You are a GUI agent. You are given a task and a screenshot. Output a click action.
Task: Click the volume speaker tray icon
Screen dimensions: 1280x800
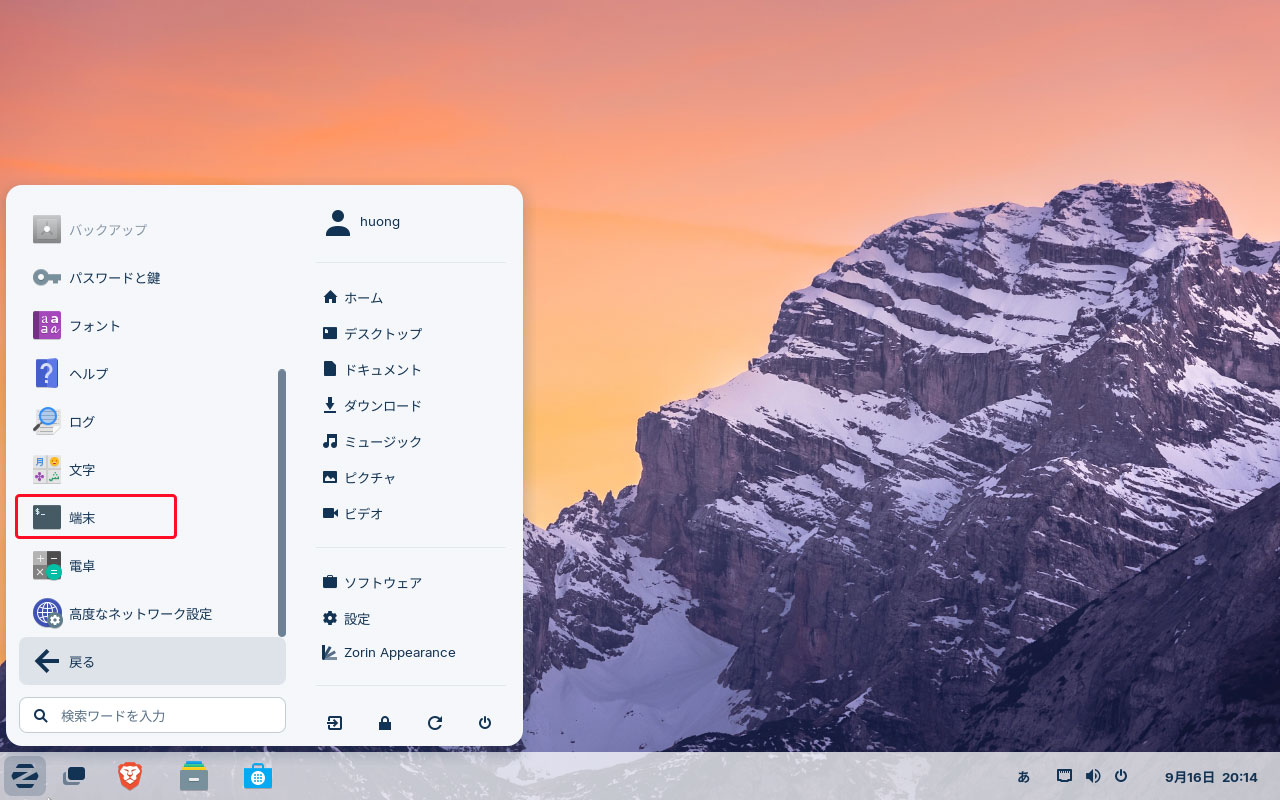pos(1093,776)
